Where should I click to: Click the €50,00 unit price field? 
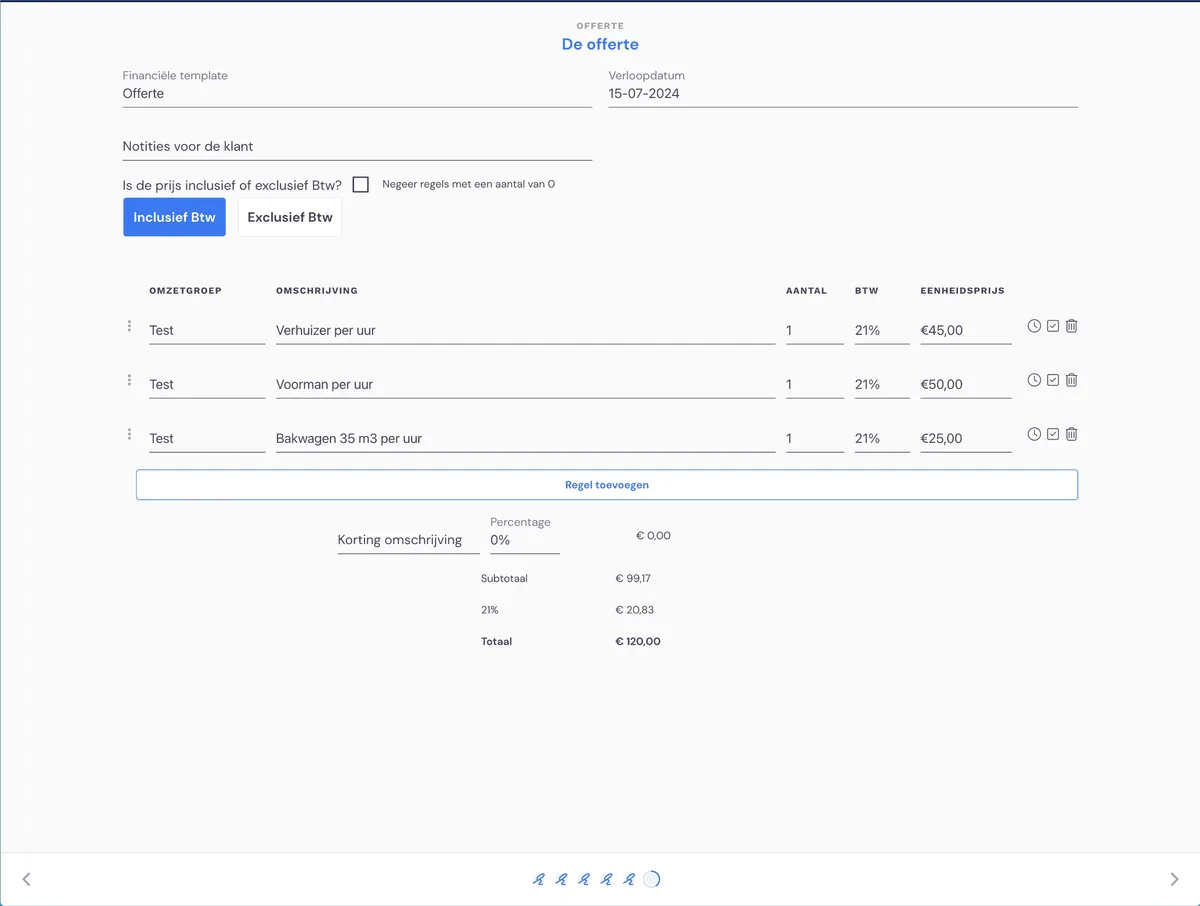(966, 385)
